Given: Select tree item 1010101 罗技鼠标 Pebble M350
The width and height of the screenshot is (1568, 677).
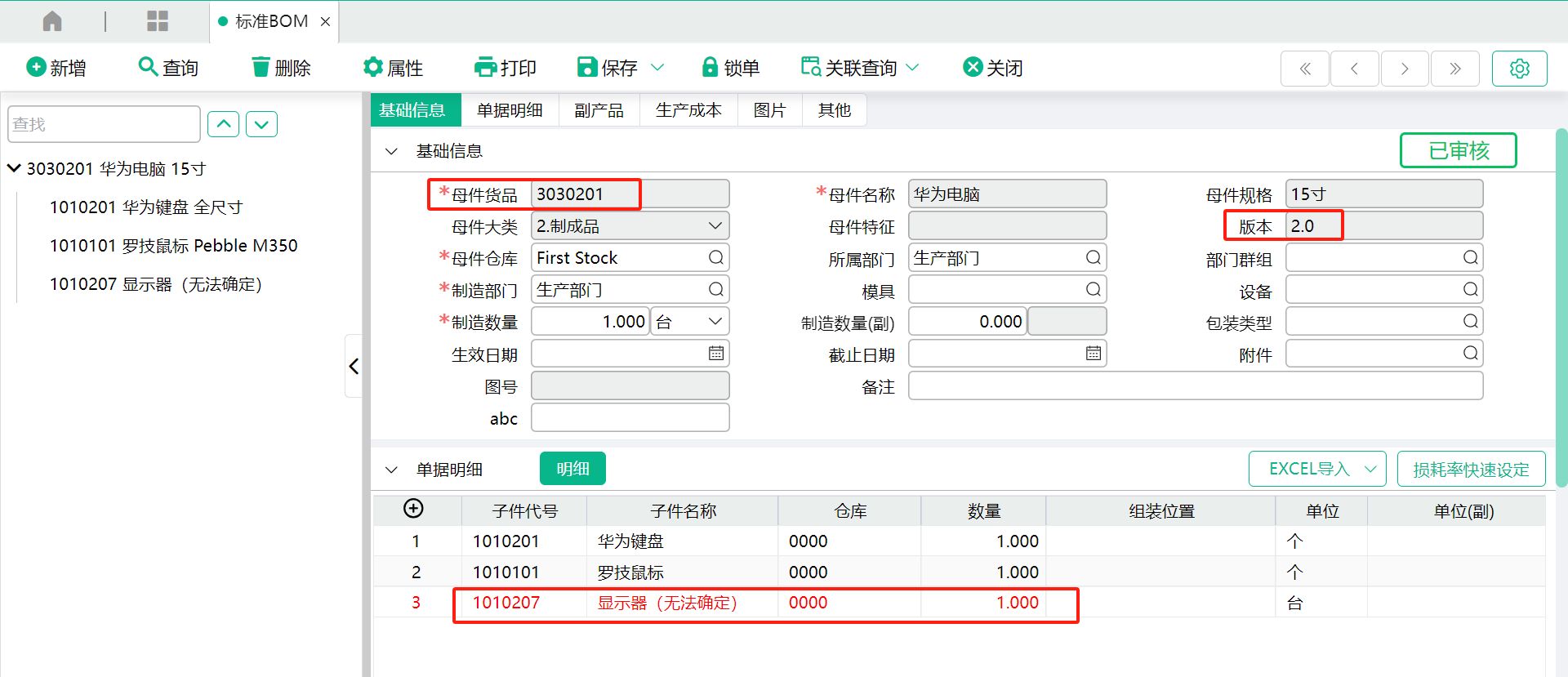Looking at the screenshot, I should pos(173,246).
